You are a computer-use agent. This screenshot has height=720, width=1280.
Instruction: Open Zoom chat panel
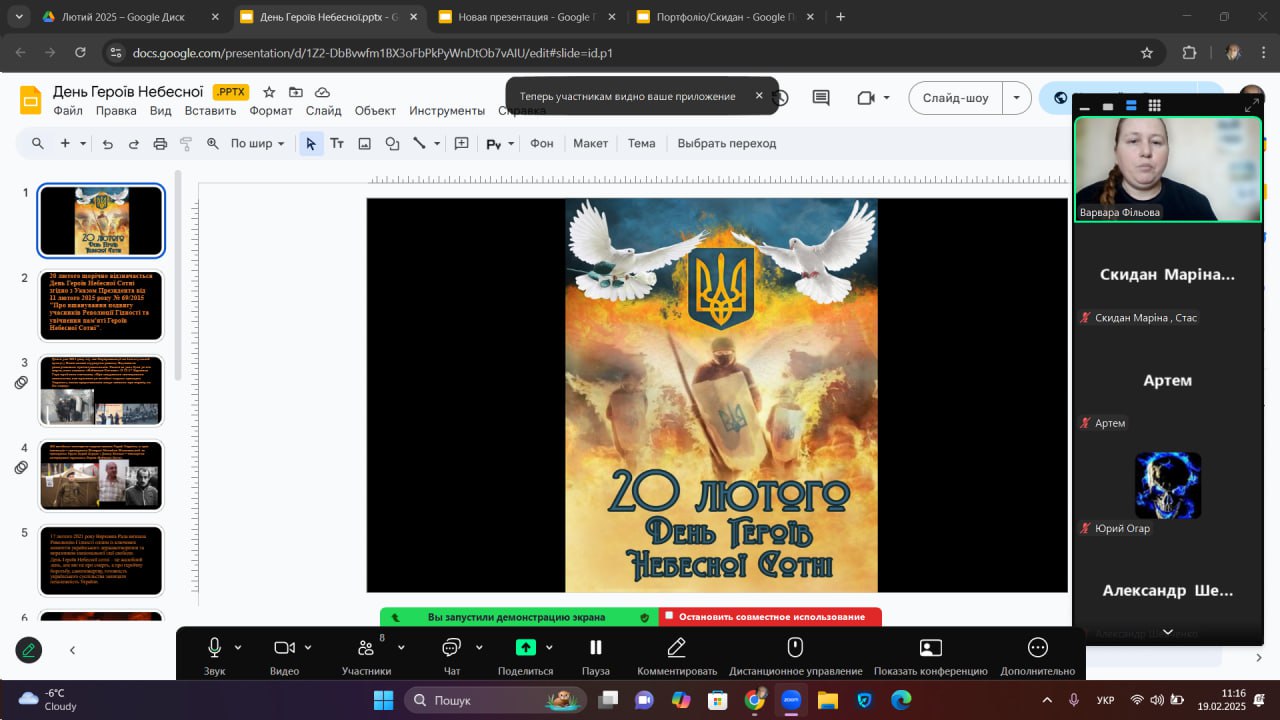click(452, 655)
